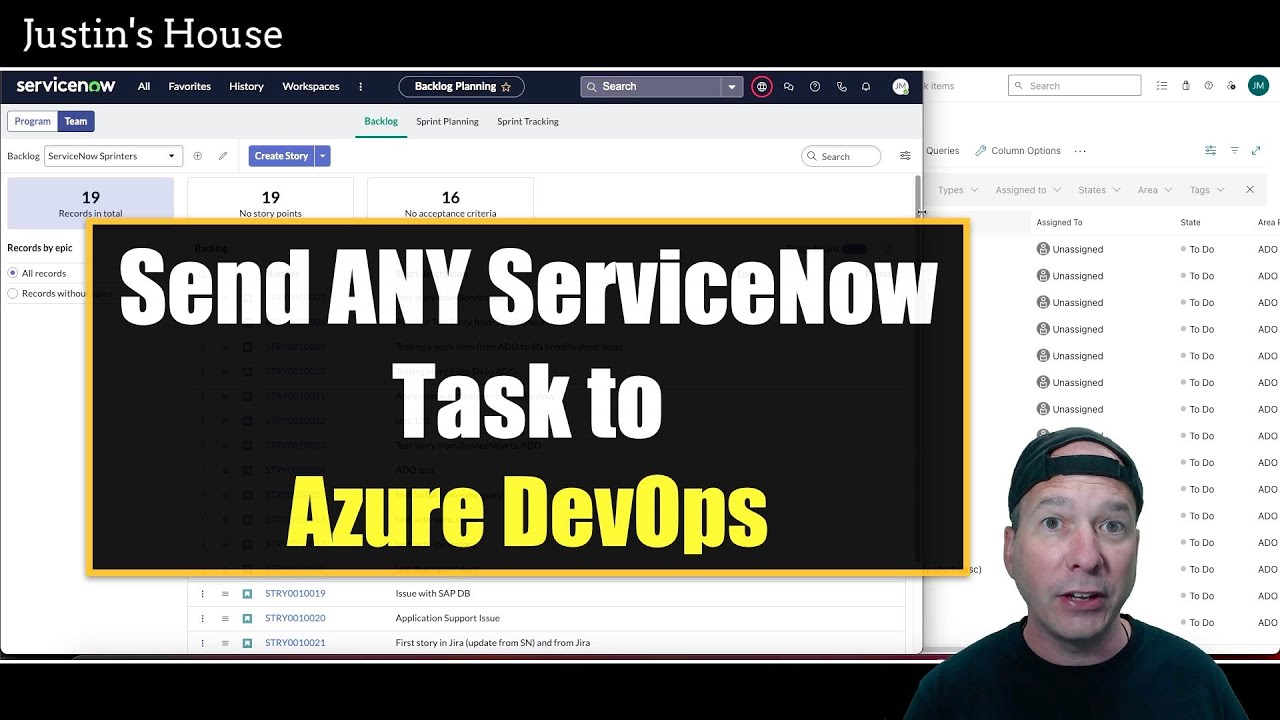The image size is (1280, 720).
Task: Open Column Options in Azure DevOps
Action: 1018,151
